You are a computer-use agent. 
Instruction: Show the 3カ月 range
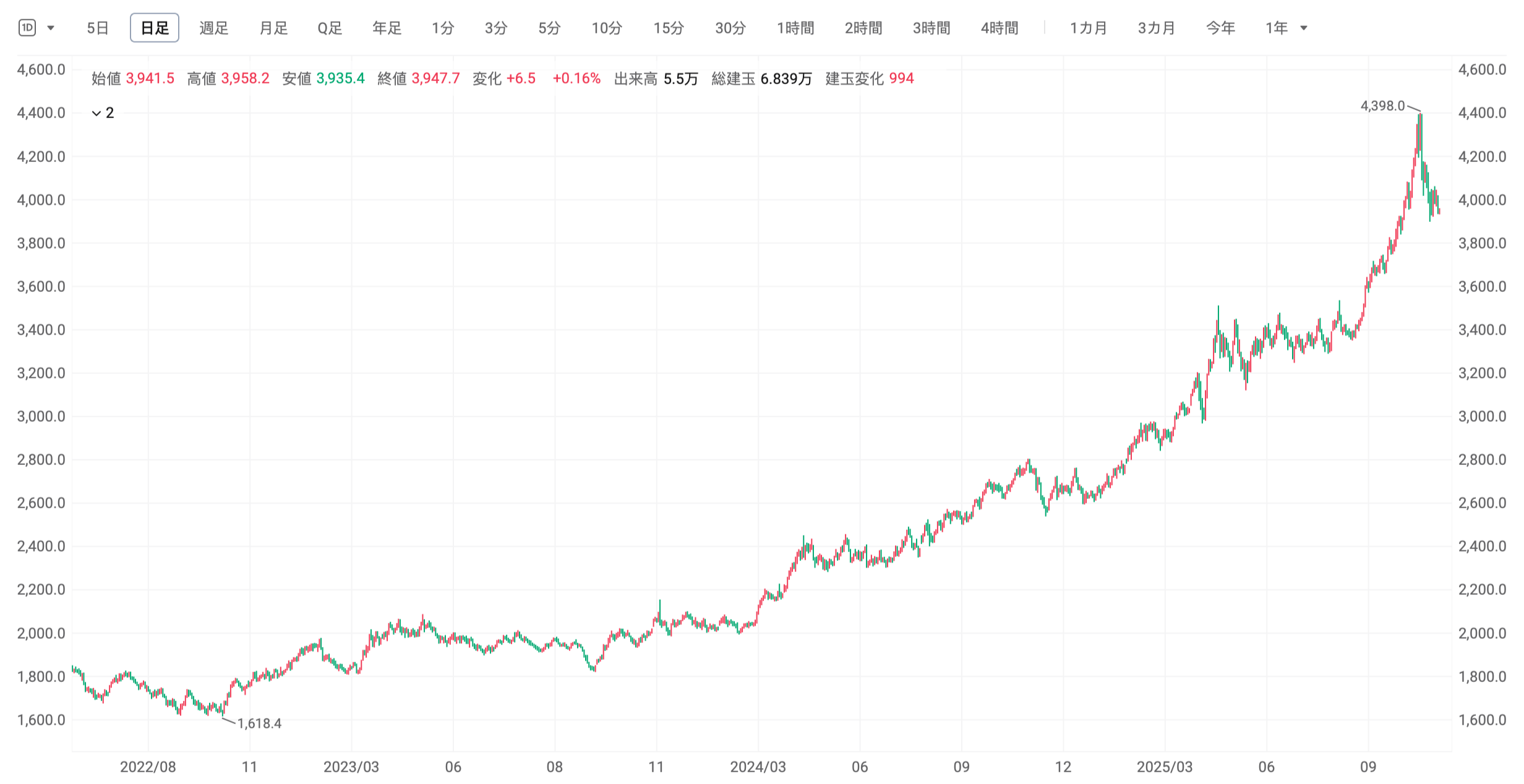tap(1157, 28)
